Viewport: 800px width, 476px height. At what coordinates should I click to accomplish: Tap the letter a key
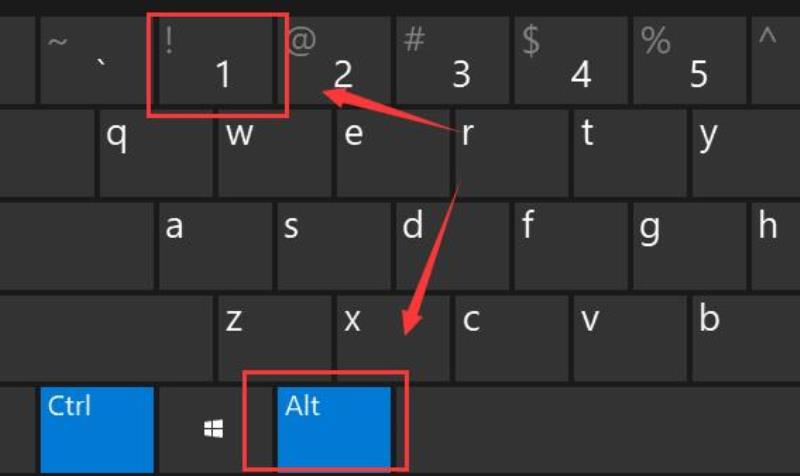point(215,246)
